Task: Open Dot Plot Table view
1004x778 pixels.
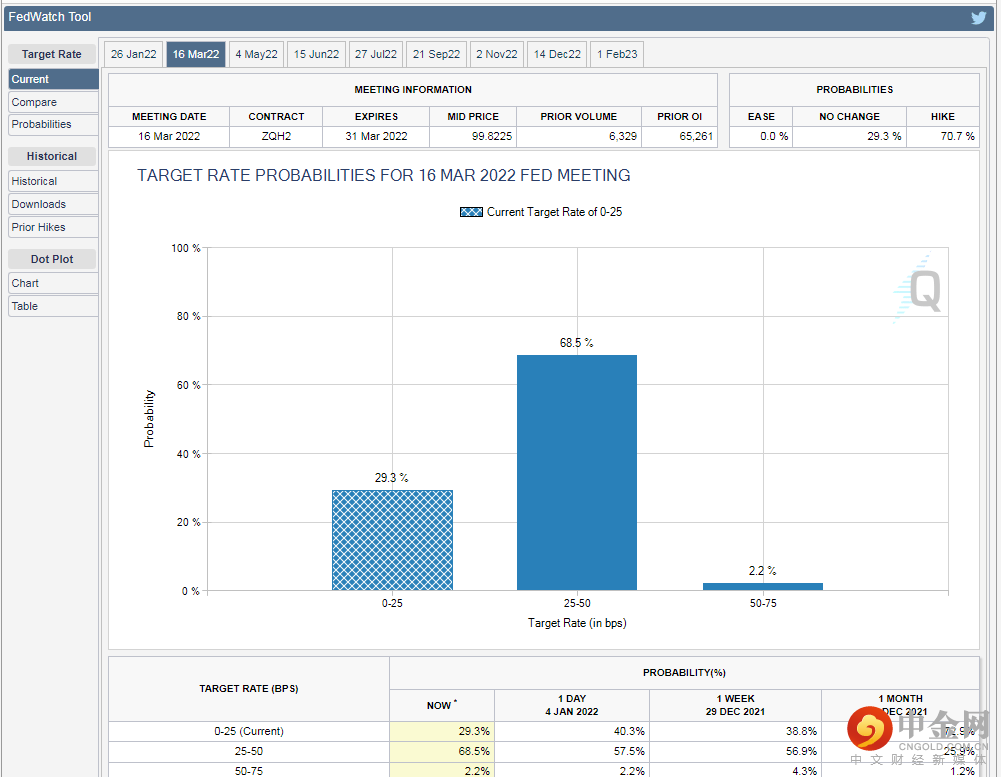Action: coord(52,306)
